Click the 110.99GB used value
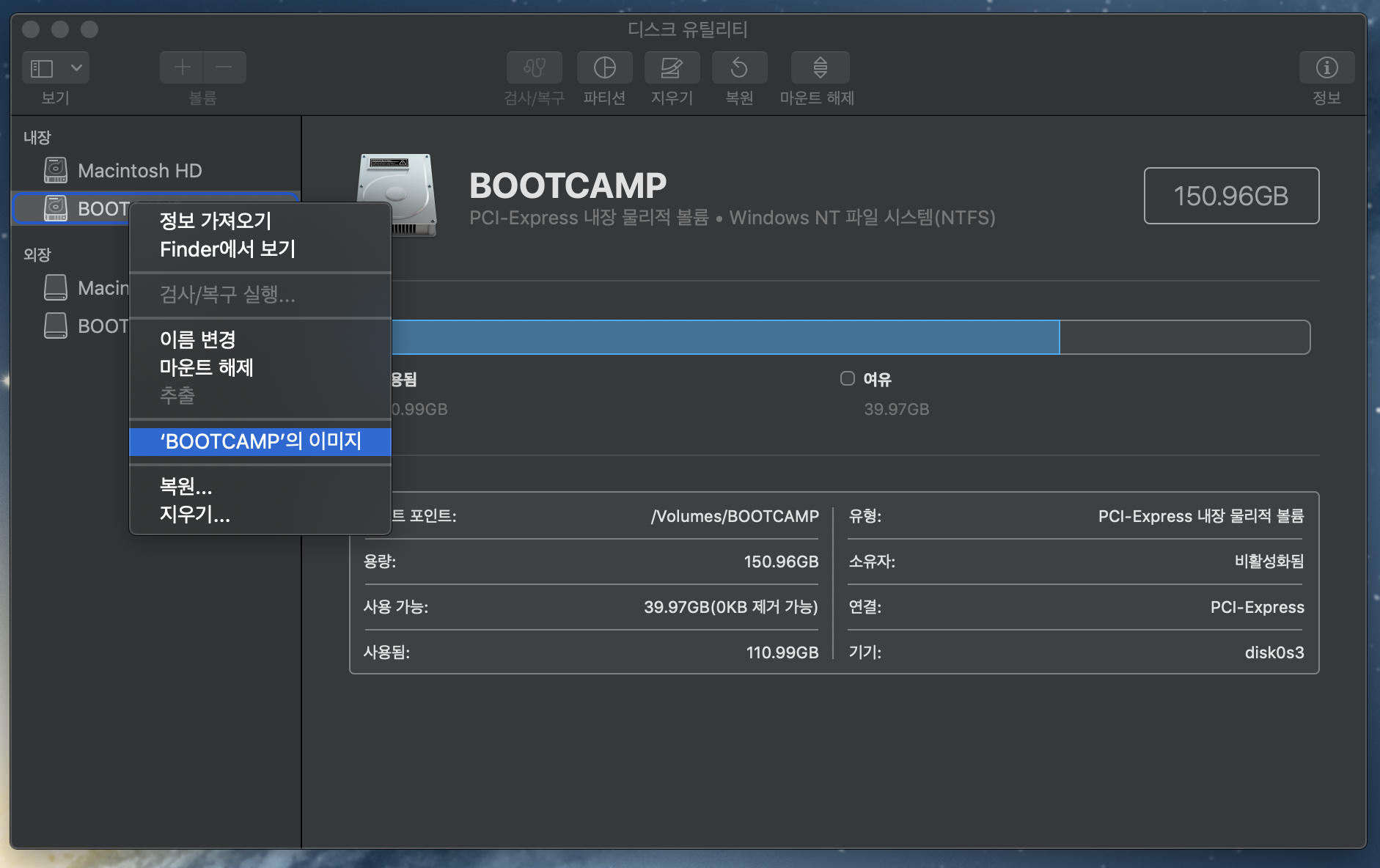Screen dimensions: 1380x868 click(782, 652)
